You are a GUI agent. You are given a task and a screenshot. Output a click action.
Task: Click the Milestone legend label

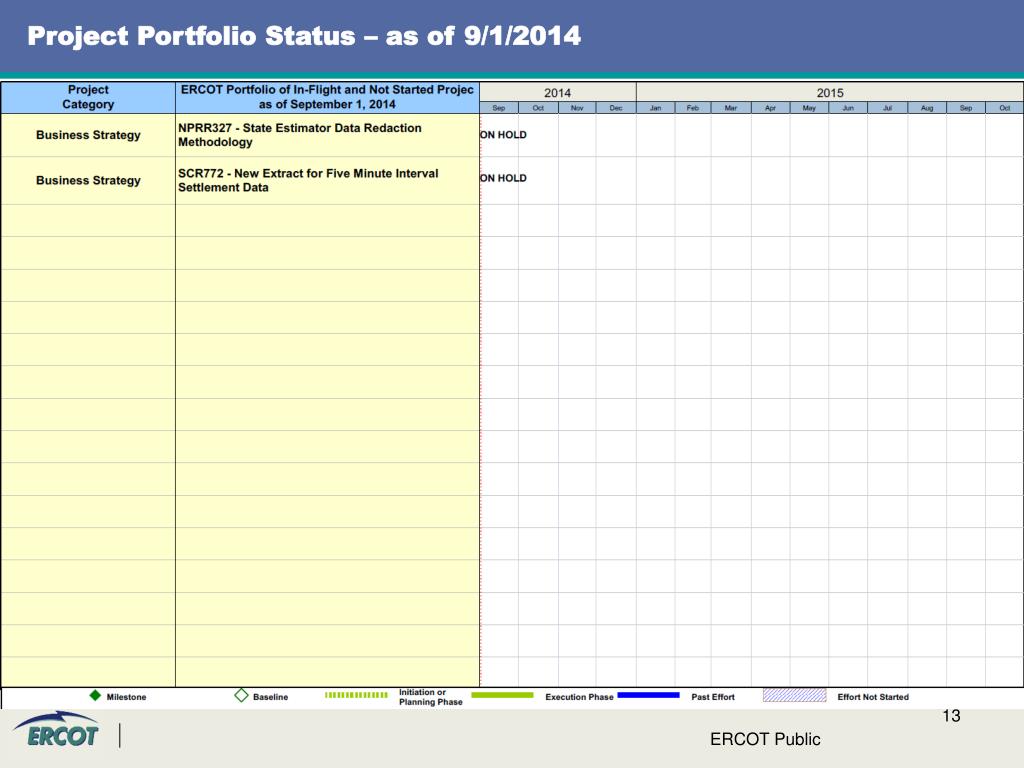(x=127, y=697)
